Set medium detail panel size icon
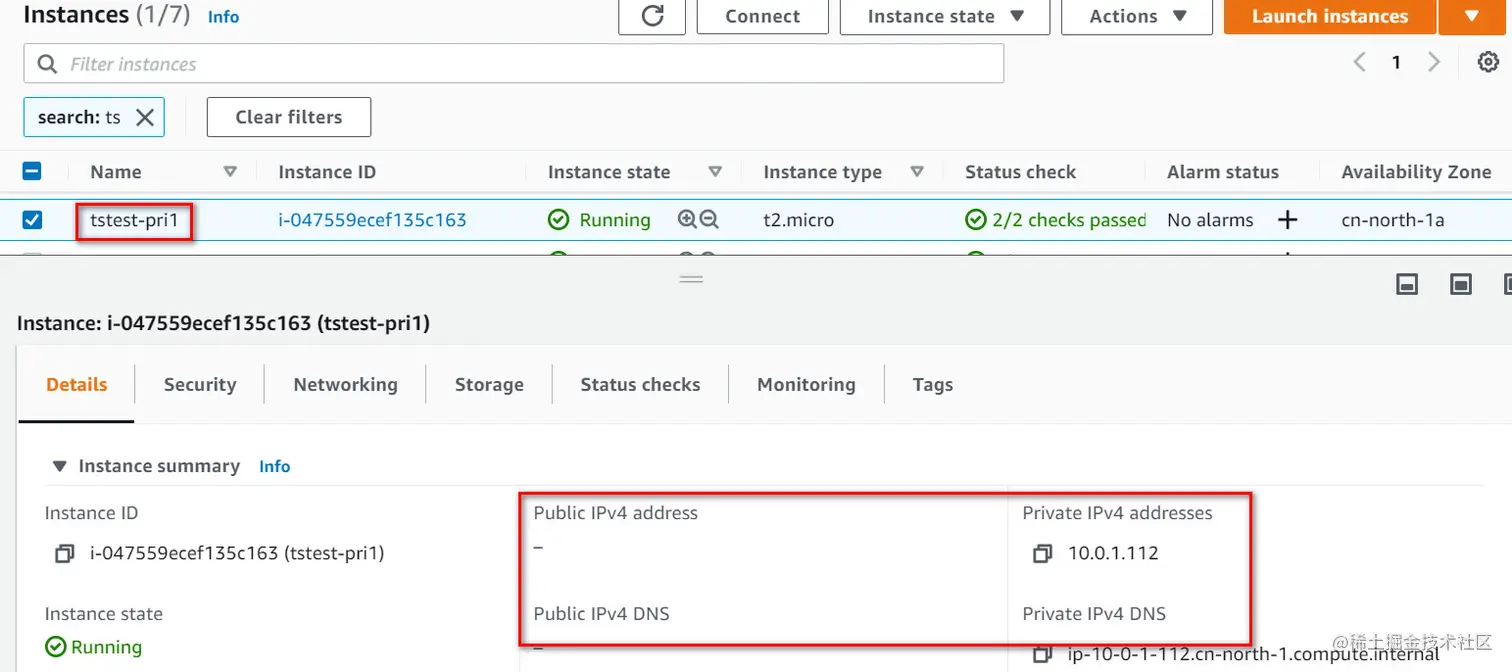 click(x=1461, y=285)
